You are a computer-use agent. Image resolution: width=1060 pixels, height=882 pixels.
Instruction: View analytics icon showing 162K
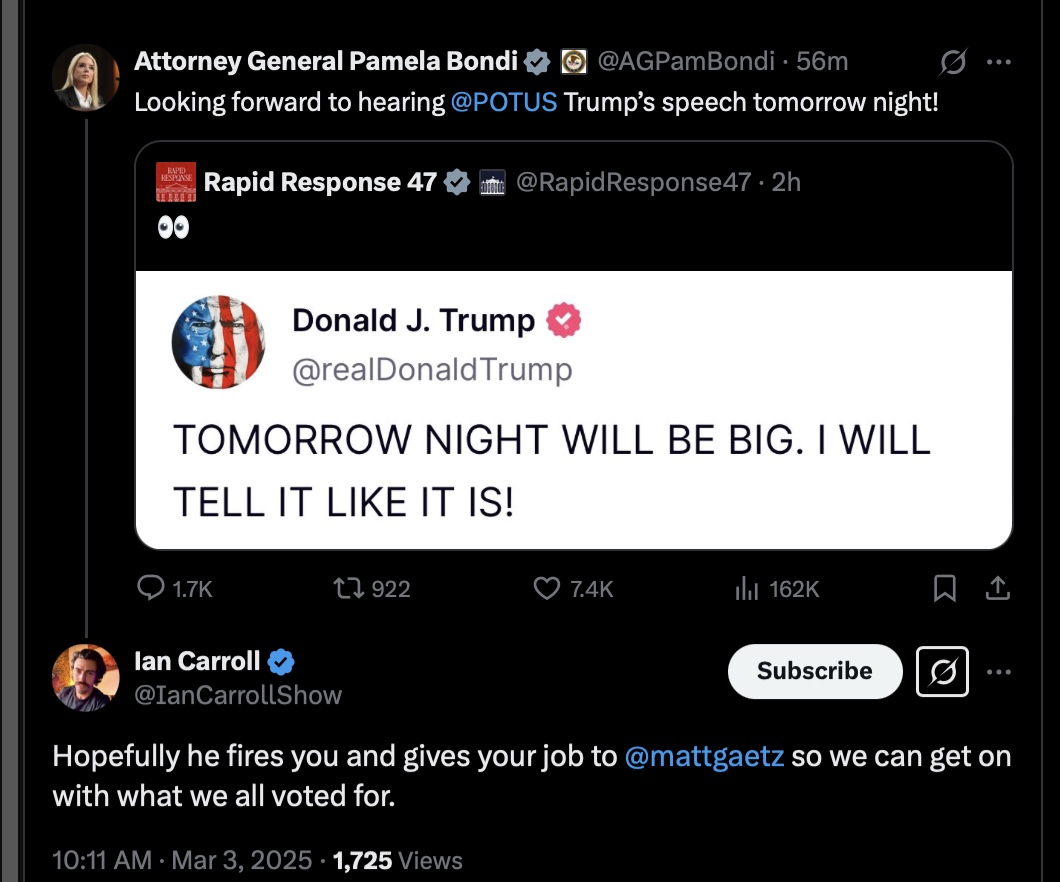point(746,588)
